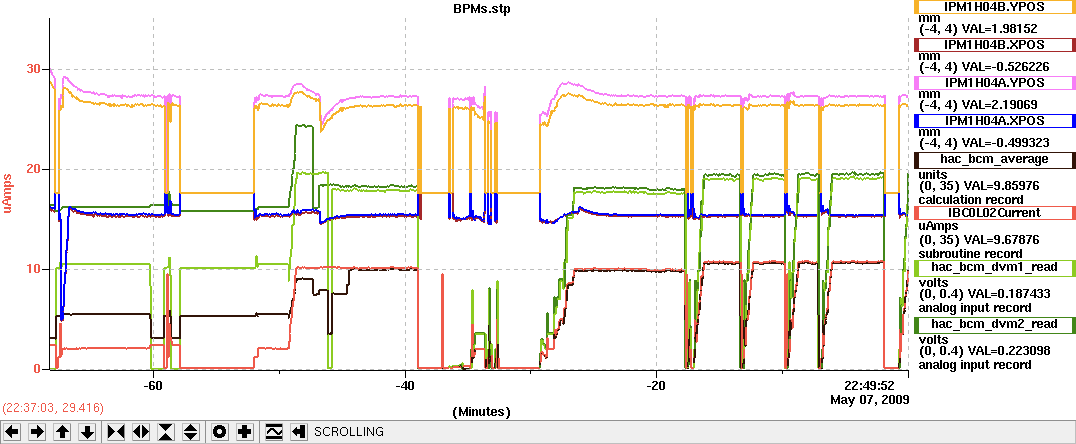Select the IPM1H04A.YPOS legend entry
The width and height of the screenshot is (1076, 444).
[x=994, y=82]
